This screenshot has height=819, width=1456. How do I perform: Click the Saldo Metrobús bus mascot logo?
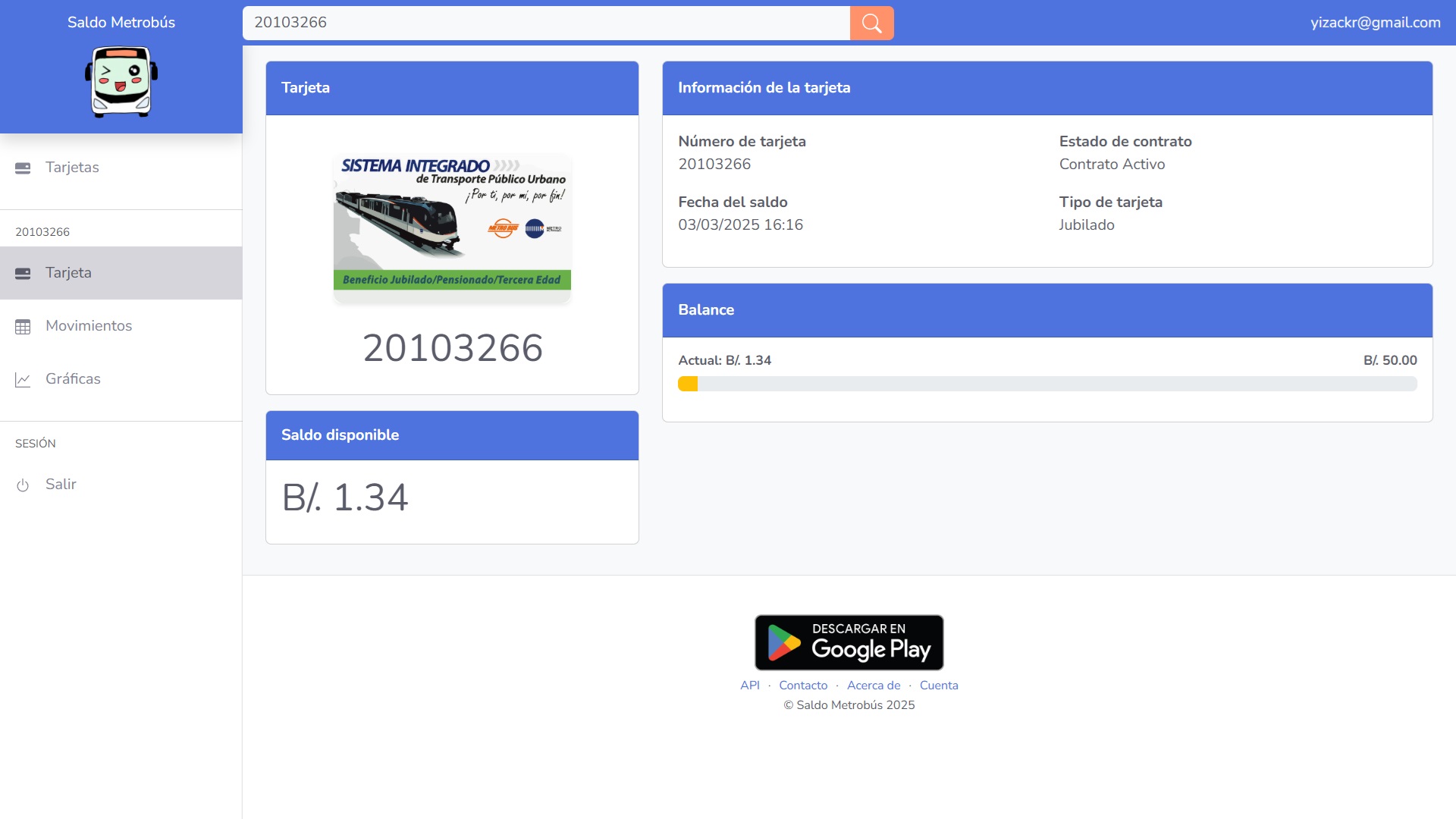pyautogui.click(x=121, y=82)
